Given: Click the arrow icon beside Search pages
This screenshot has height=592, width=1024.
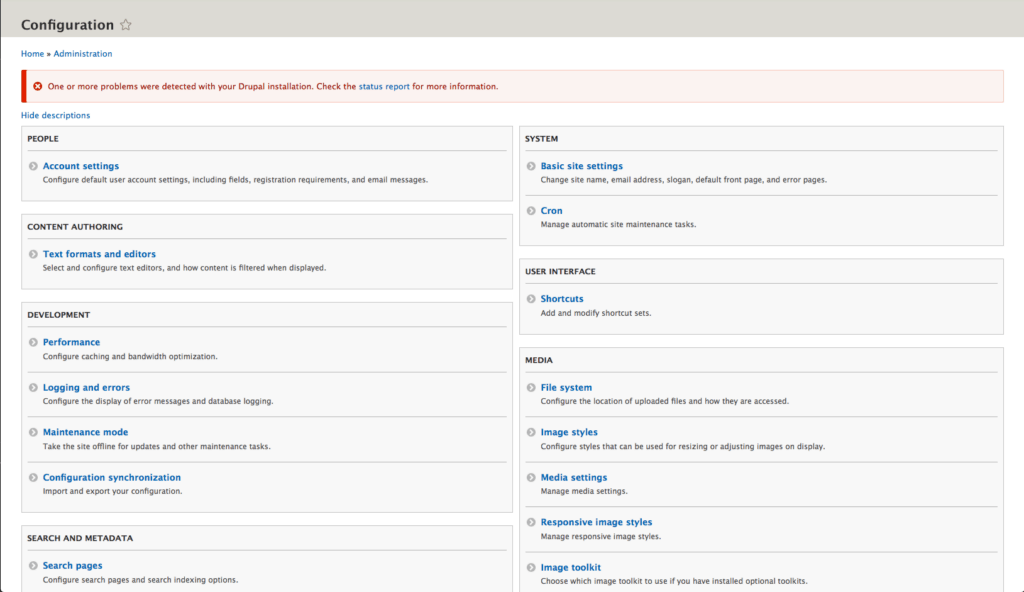Looking at the screenshot, I should point(32,565).
